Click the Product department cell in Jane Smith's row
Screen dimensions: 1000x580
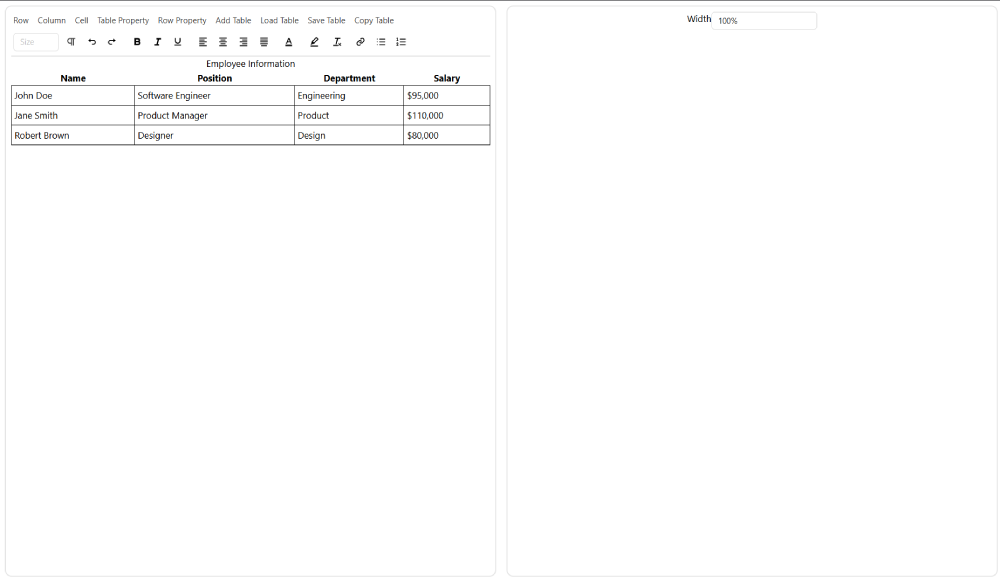(x=349, y=115)
